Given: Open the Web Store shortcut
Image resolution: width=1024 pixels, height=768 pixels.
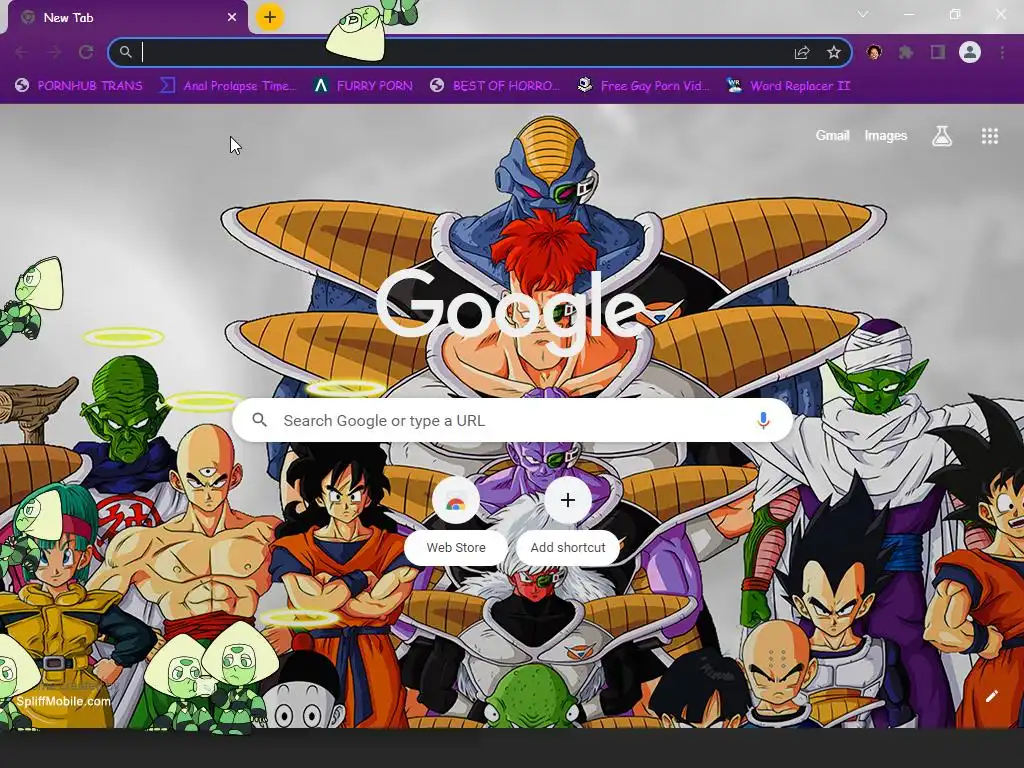Looking at the screenshot, I should 456,521.
